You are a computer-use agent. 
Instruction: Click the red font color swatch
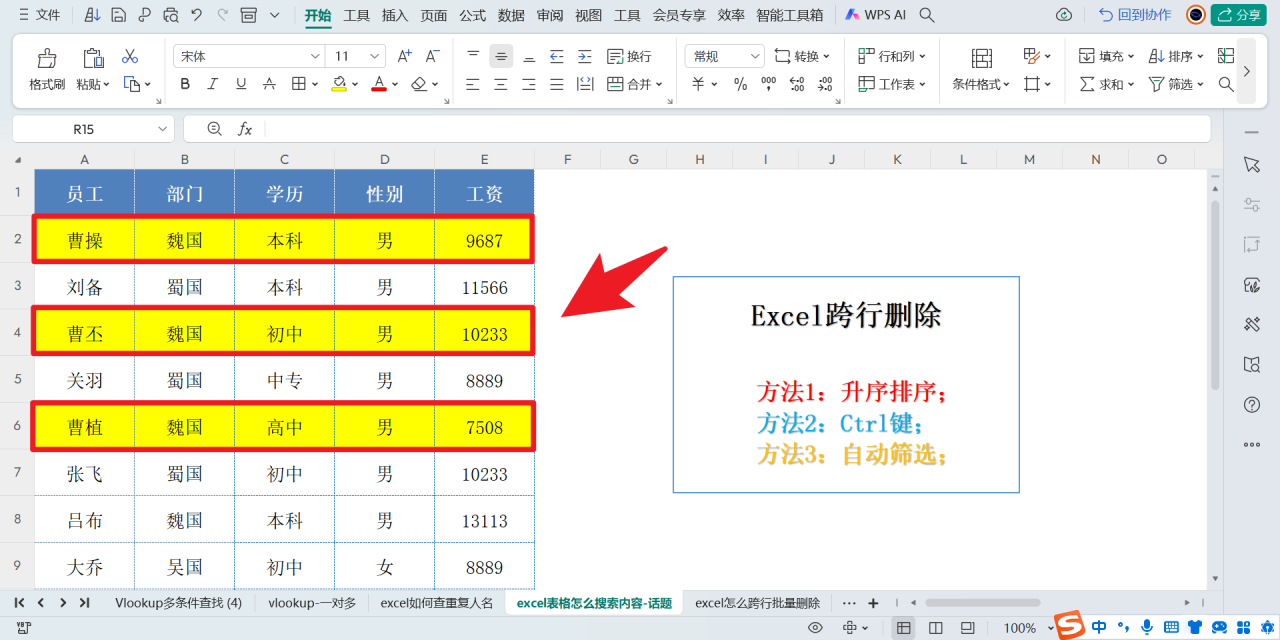click(379, 84)
